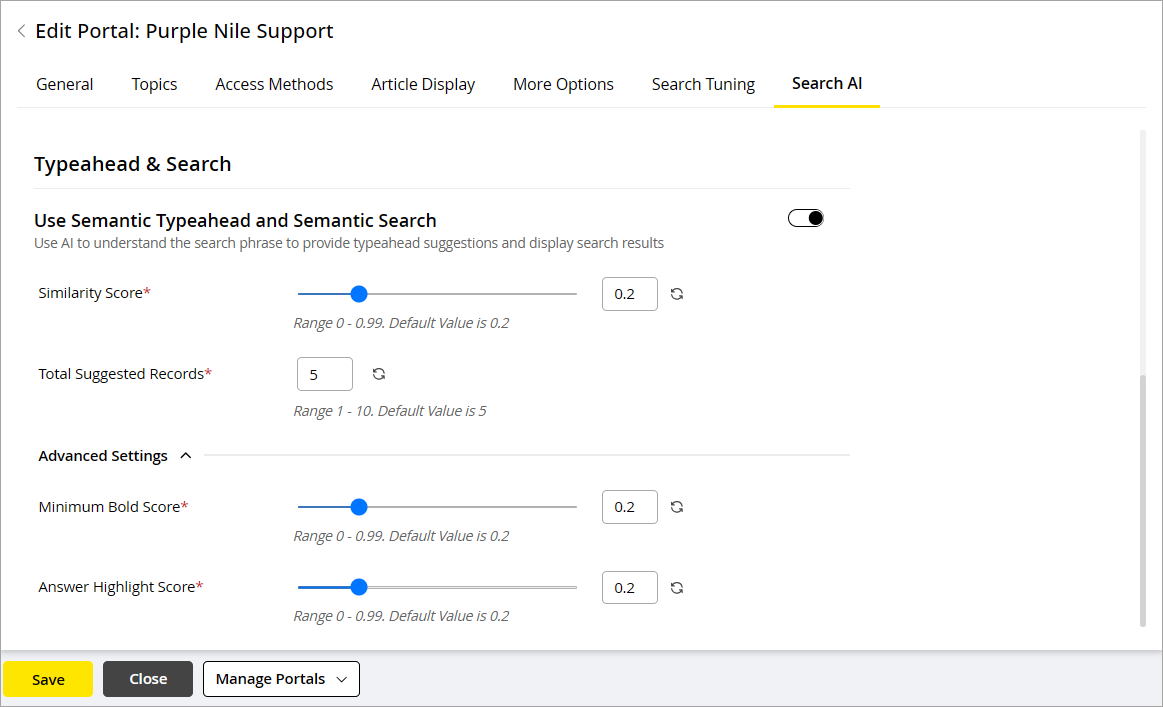Viewport: 1163px width, 707px height.
Task: Click the Answer Highlight Score value field
Action: 629,588
